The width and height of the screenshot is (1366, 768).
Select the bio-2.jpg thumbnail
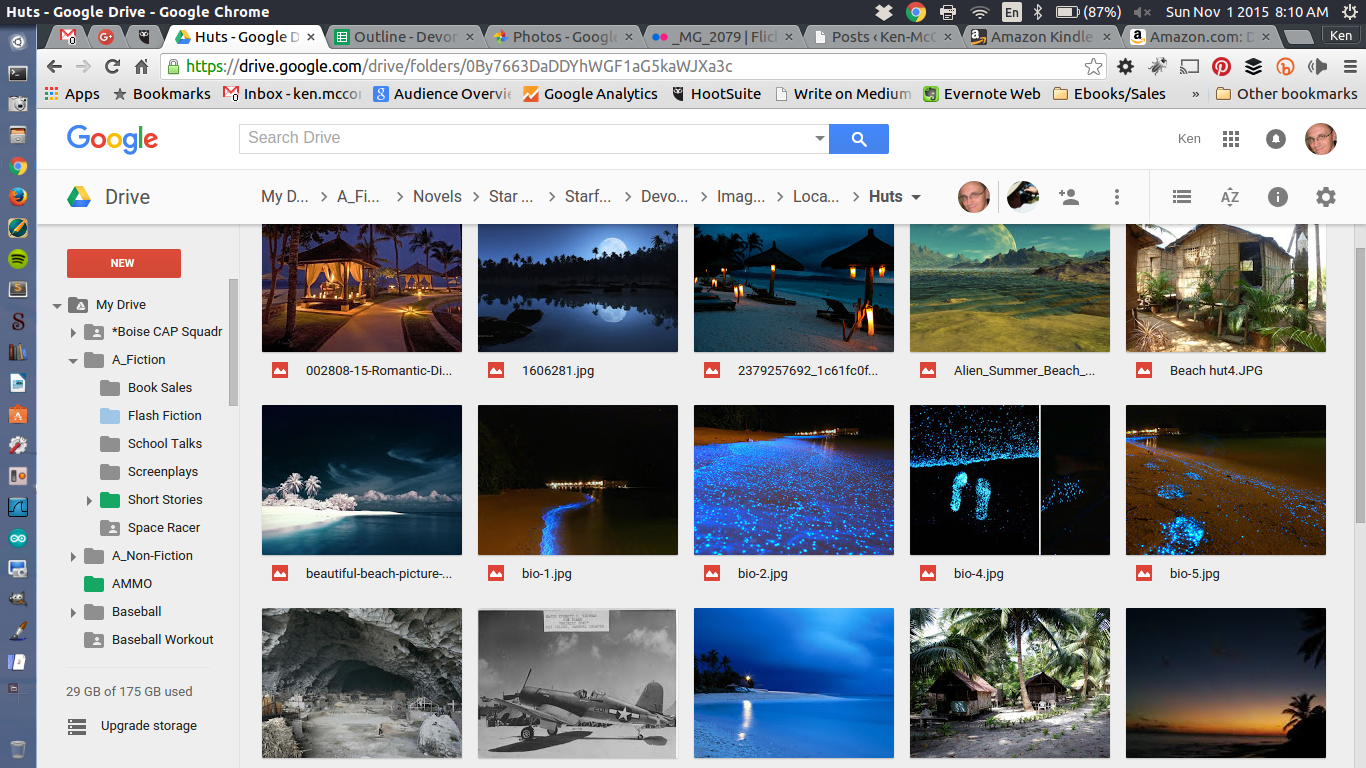click(793, 480)
